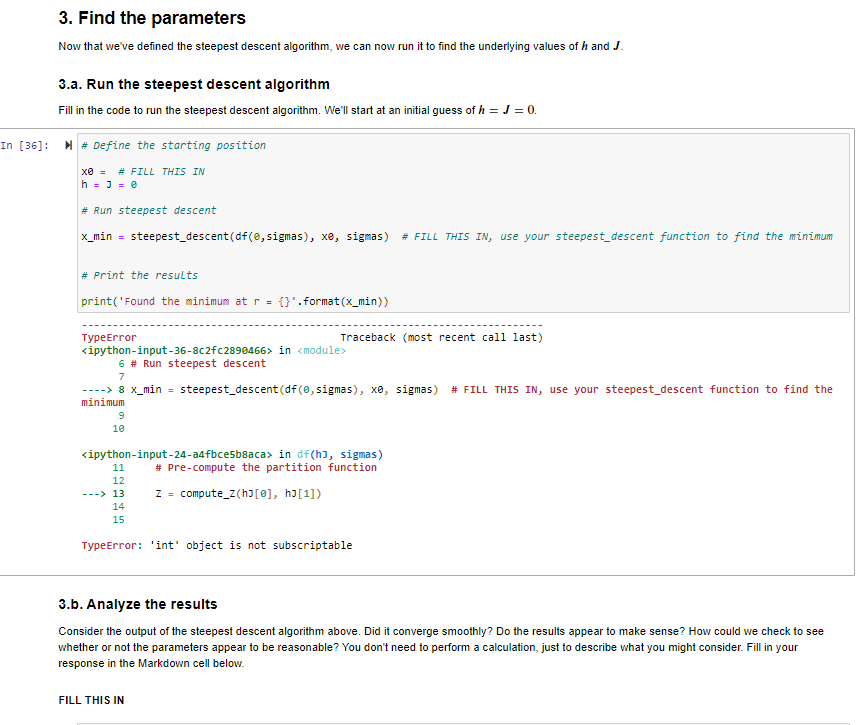The width and height of the screenshot is (860, 725).
Task: Click the 'Fill in the code to run' instruction text
Action: [297, 110]
